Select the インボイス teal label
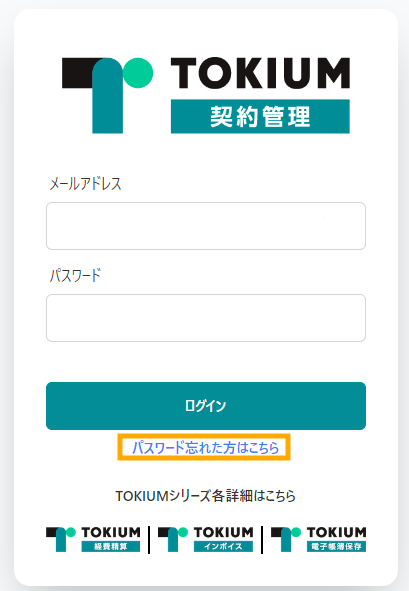 click(x=223, y=547)
